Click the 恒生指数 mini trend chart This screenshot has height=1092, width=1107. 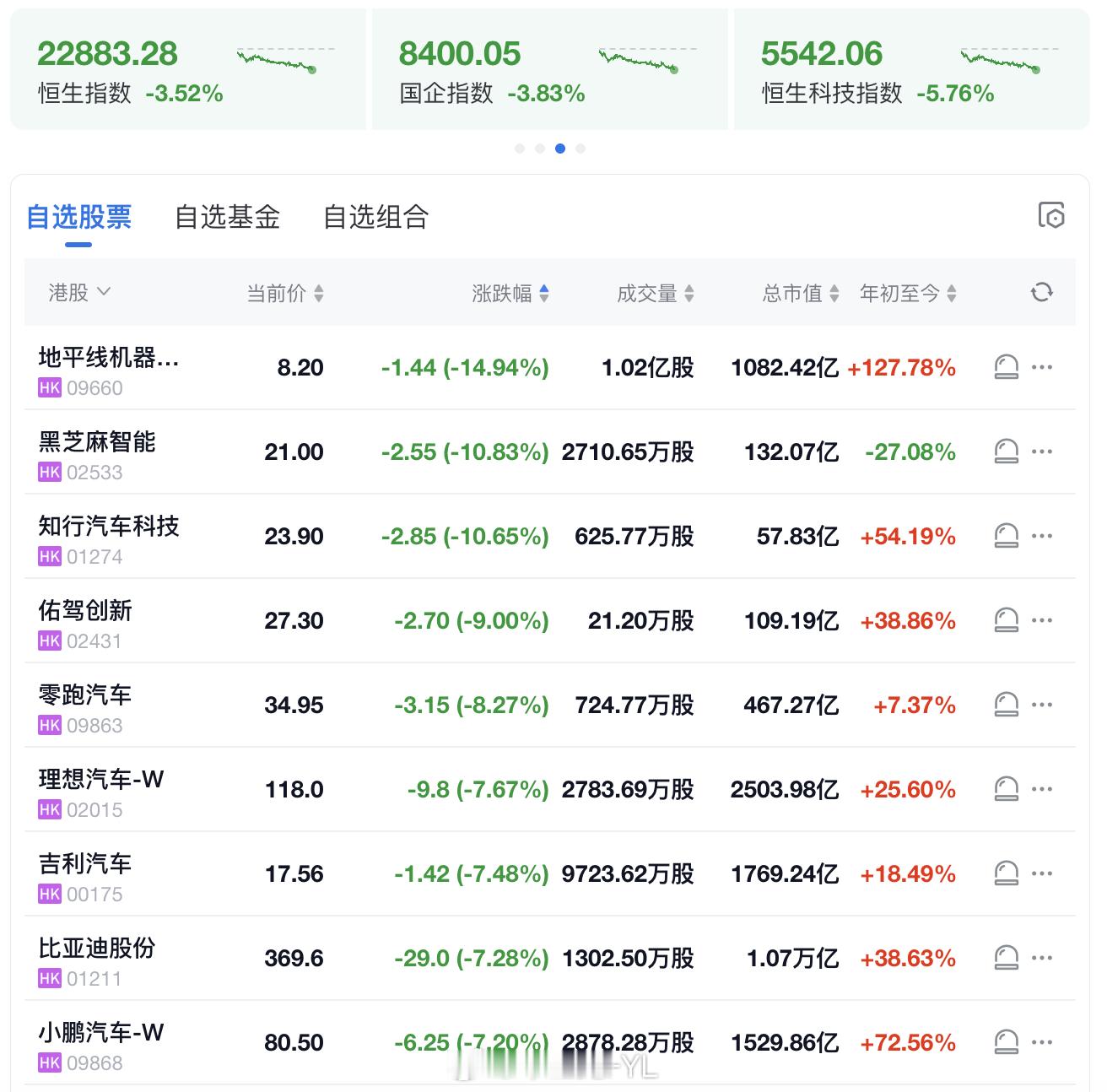tap(286, 59)
